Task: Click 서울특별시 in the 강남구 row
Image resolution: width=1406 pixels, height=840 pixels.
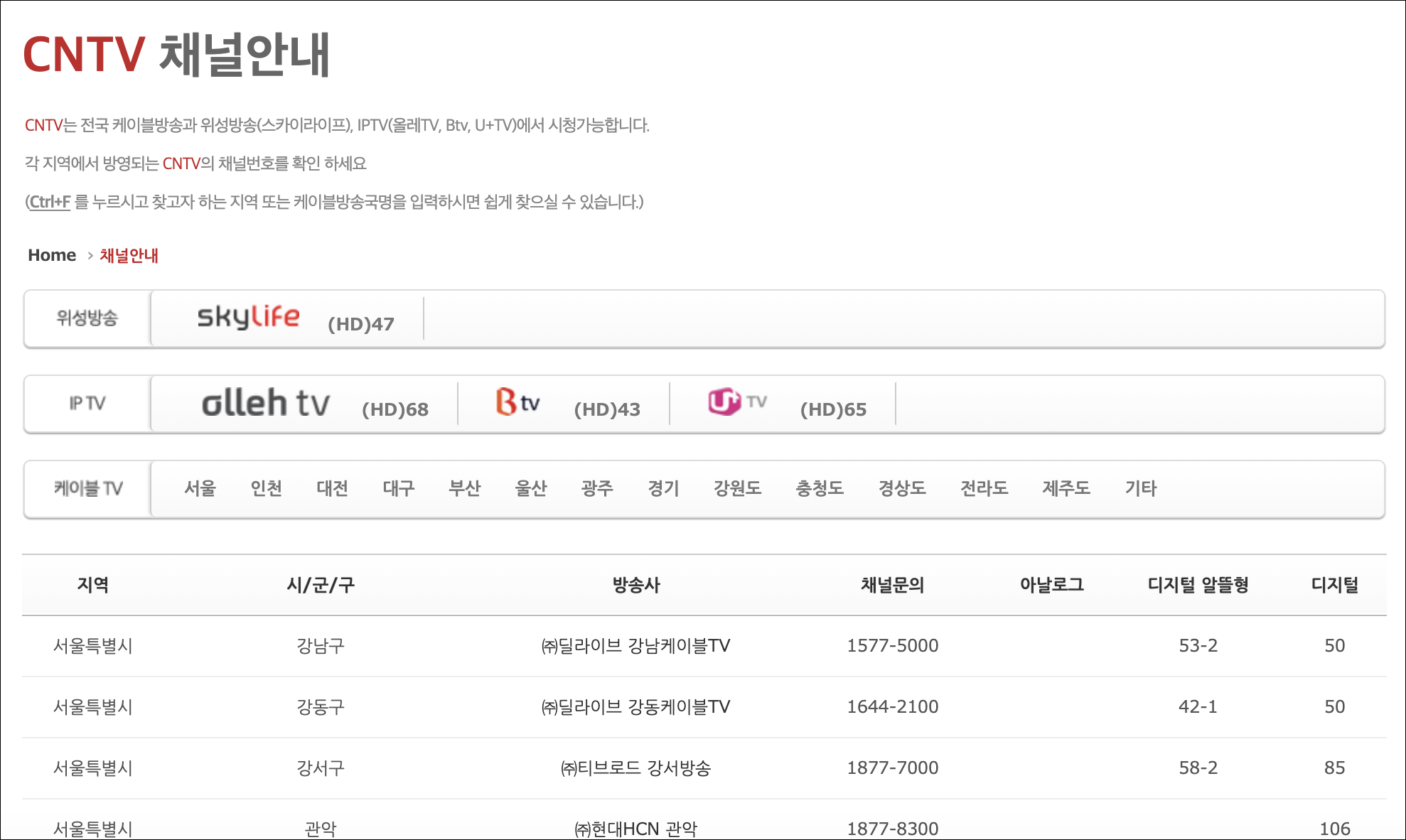Action: (x=93, y=646)
